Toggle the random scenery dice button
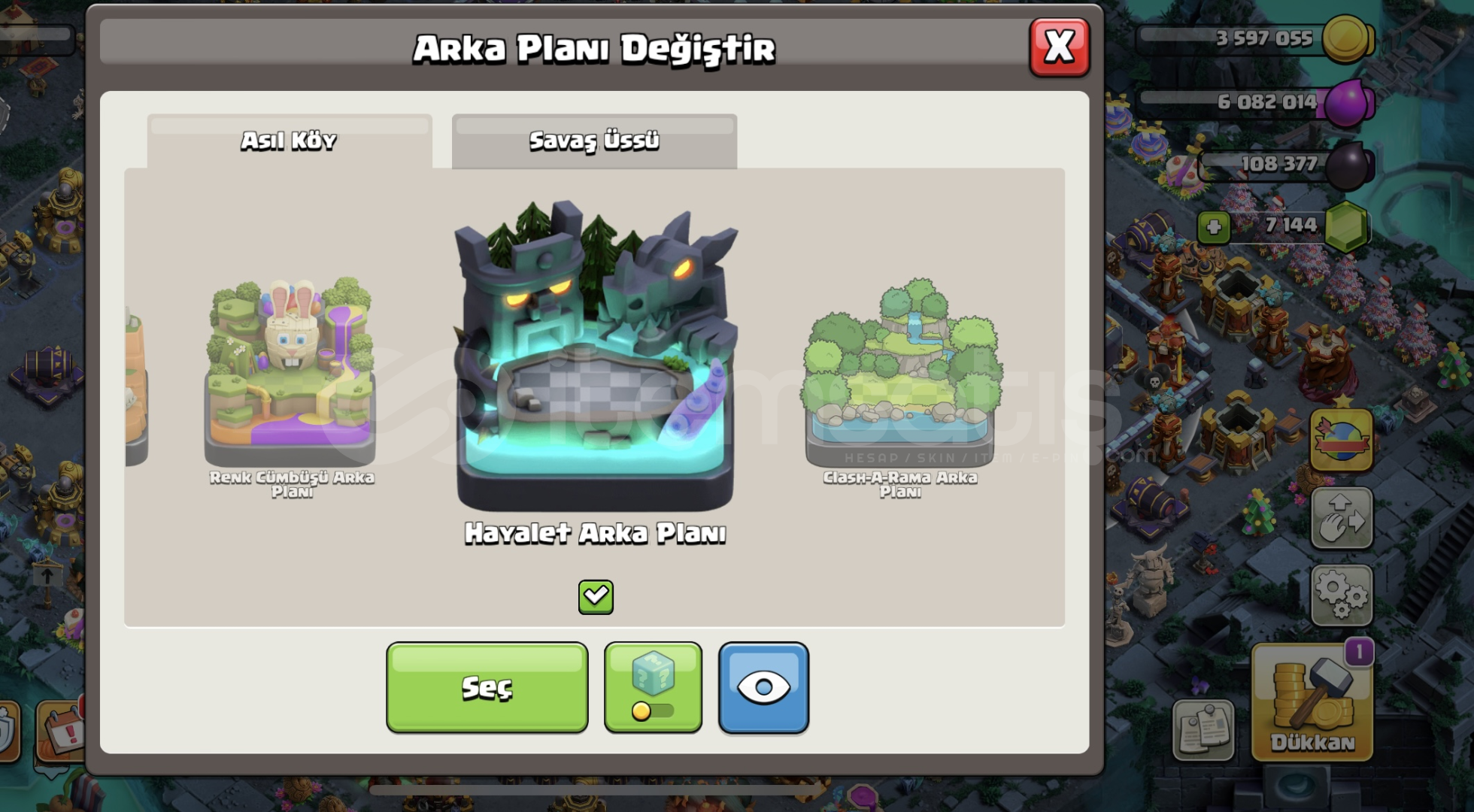The width and height of the screenshot is (1474, 812). (x=653, y=687)
